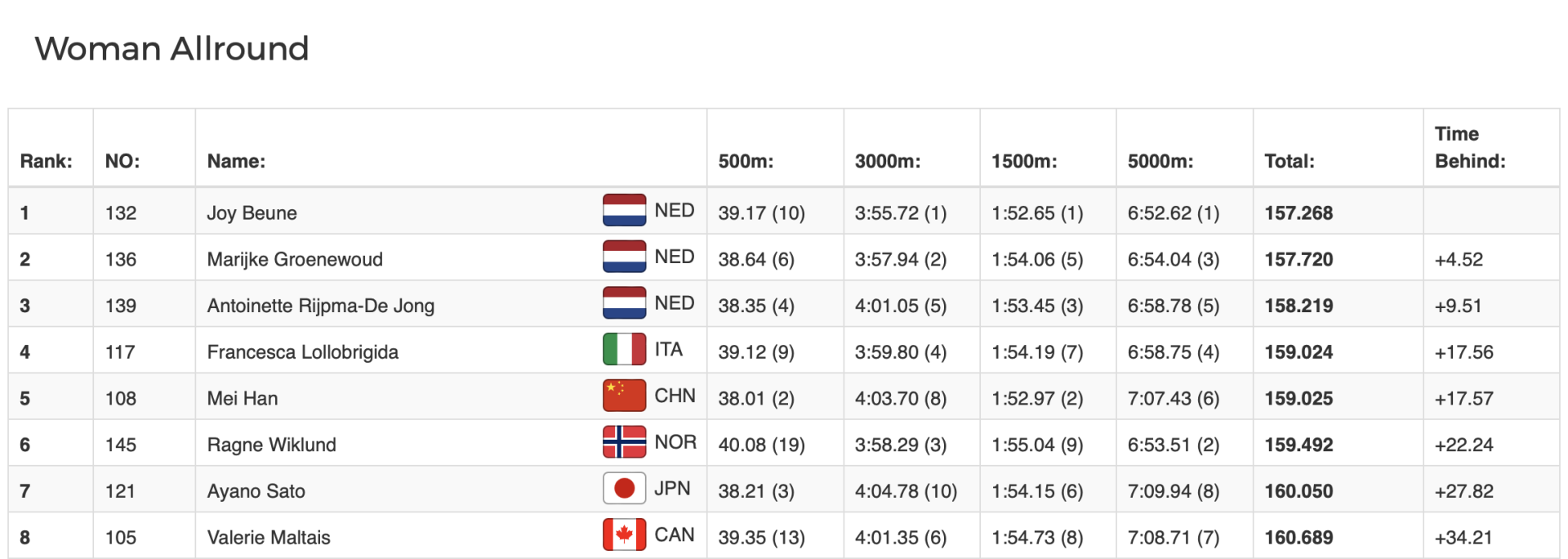Click the Norway flag beside Ragne Wiklund
Viewport: 1568px width, 559px height.
(x=624, y=442)
